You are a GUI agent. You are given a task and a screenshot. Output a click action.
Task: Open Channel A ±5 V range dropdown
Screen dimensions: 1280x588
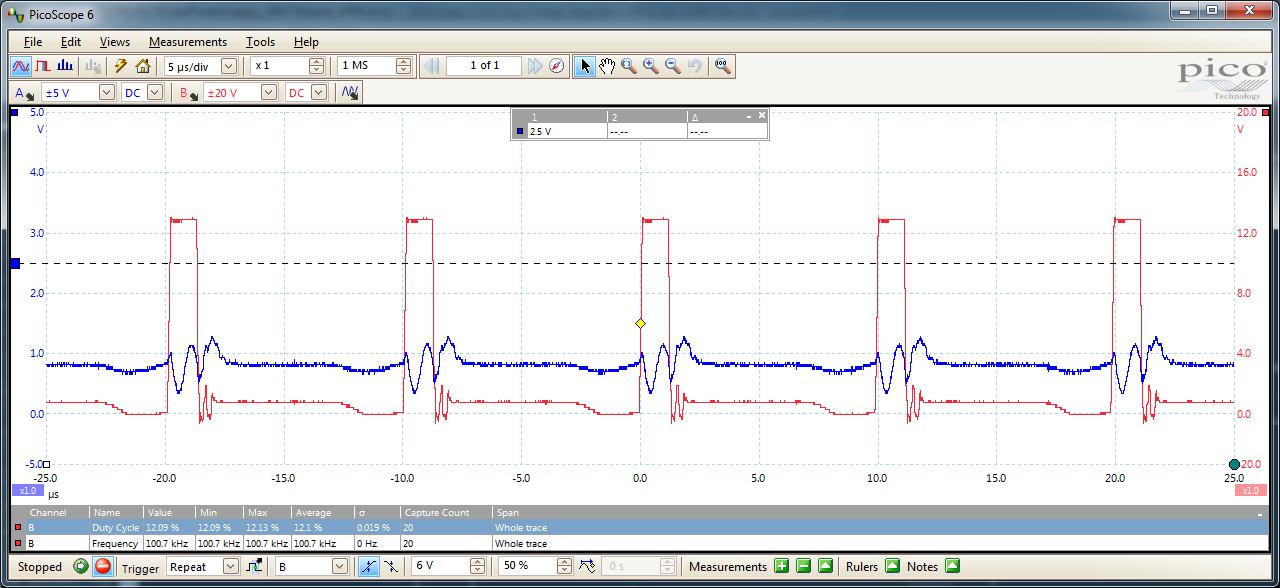[x=106, y=92]
